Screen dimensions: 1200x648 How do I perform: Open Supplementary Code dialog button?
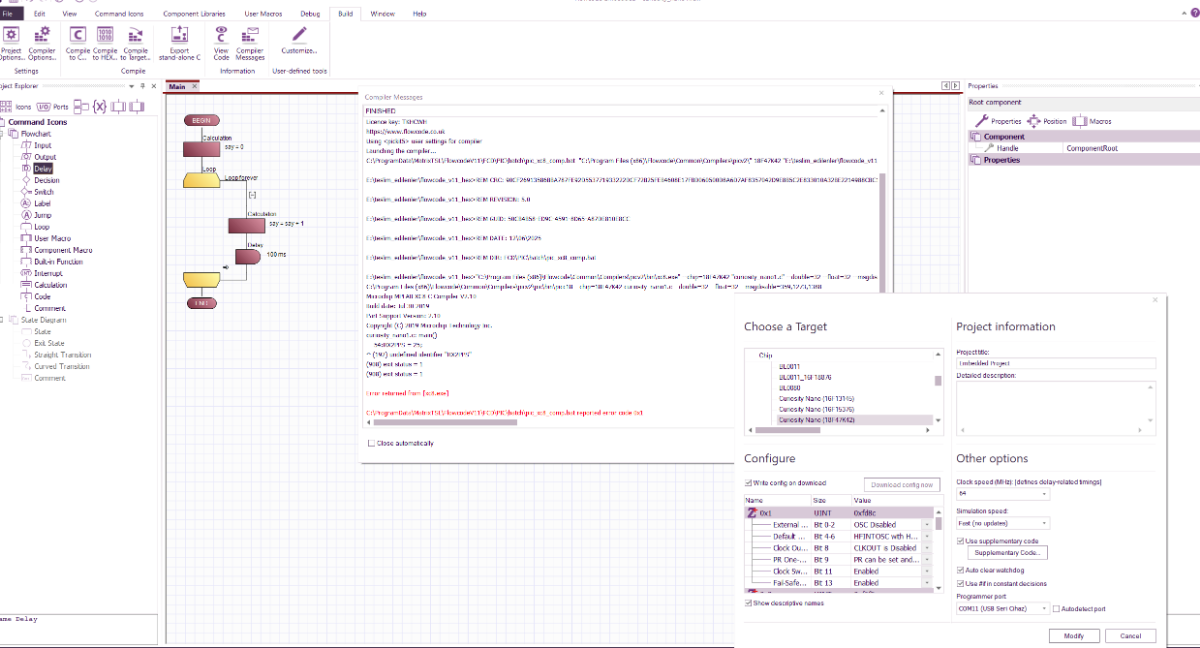[x=1008, y=552]
